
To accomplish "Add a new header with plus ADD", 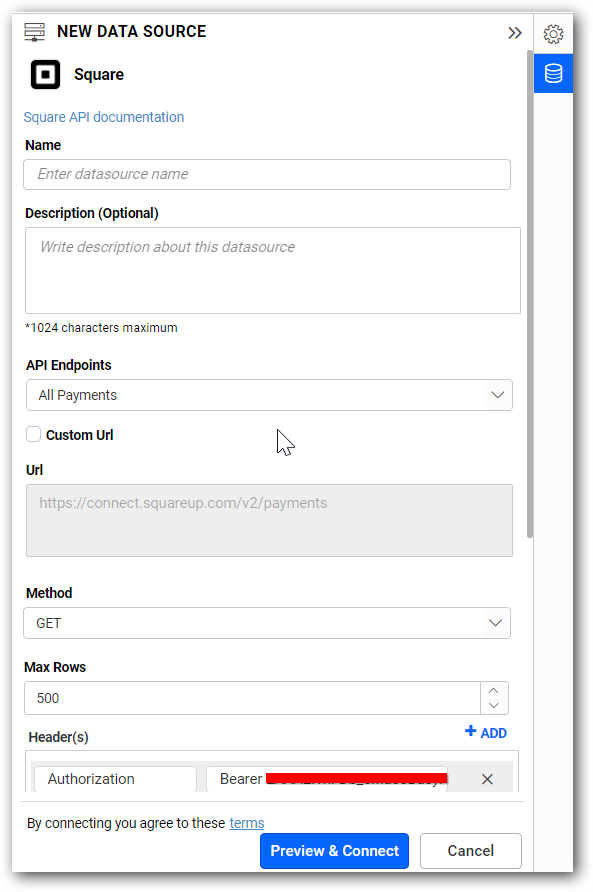I will tap(485, 732).
